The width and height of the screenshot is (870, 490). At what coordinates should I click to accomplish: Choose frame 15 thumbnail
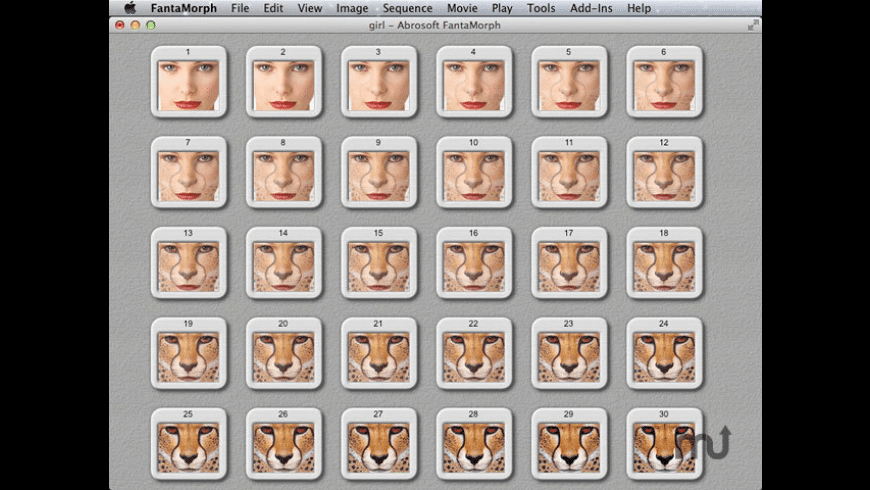tap(378, 266)
